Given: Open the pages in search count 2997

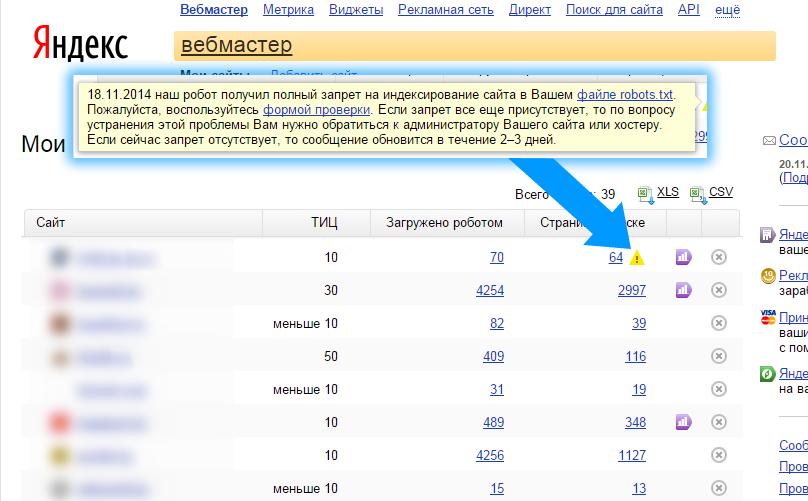Looking at the screenshot, I should coord(632,290).
